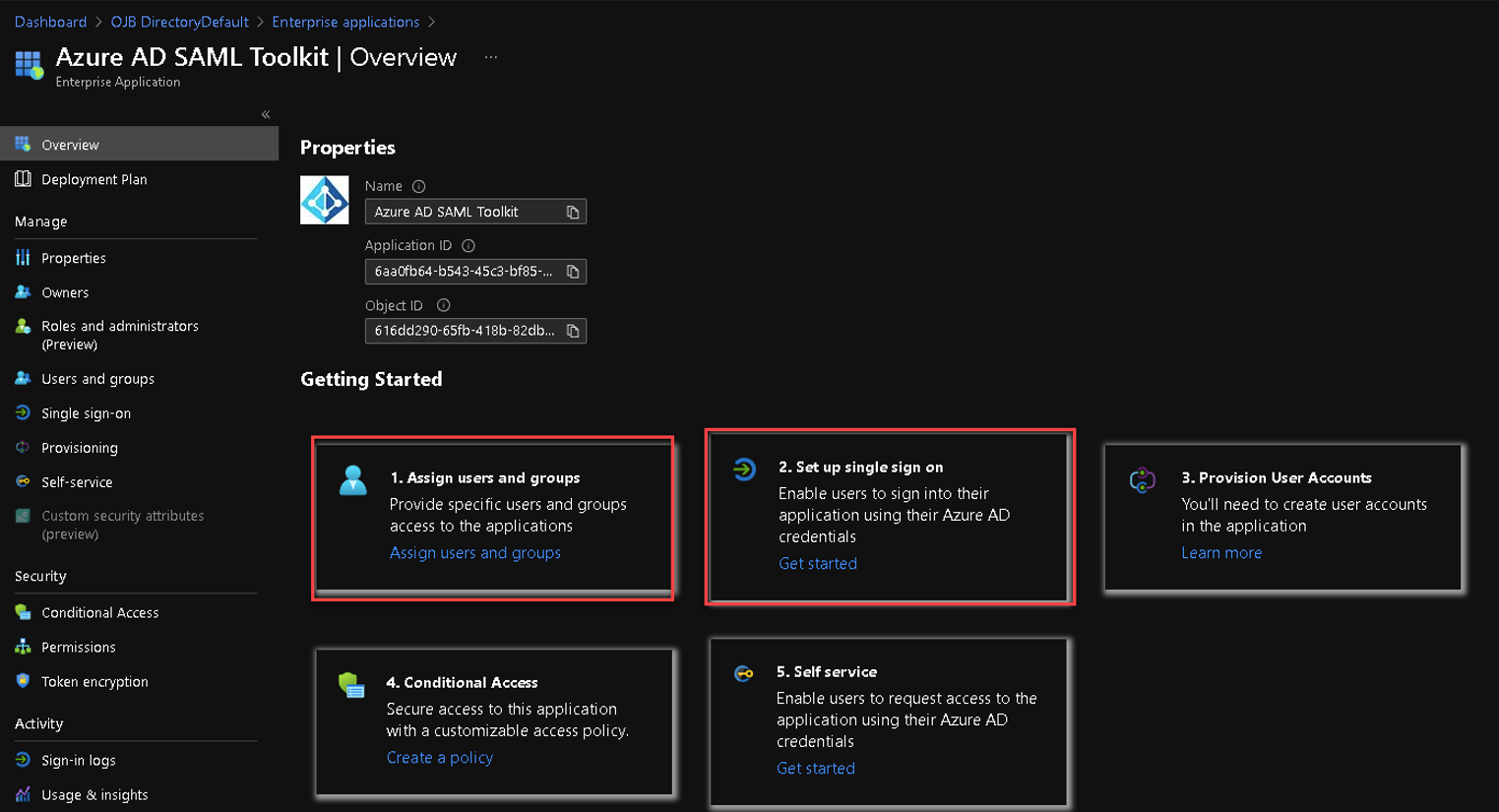Copy the Object ID value
Screen dimensions: 1499x812
573,331
